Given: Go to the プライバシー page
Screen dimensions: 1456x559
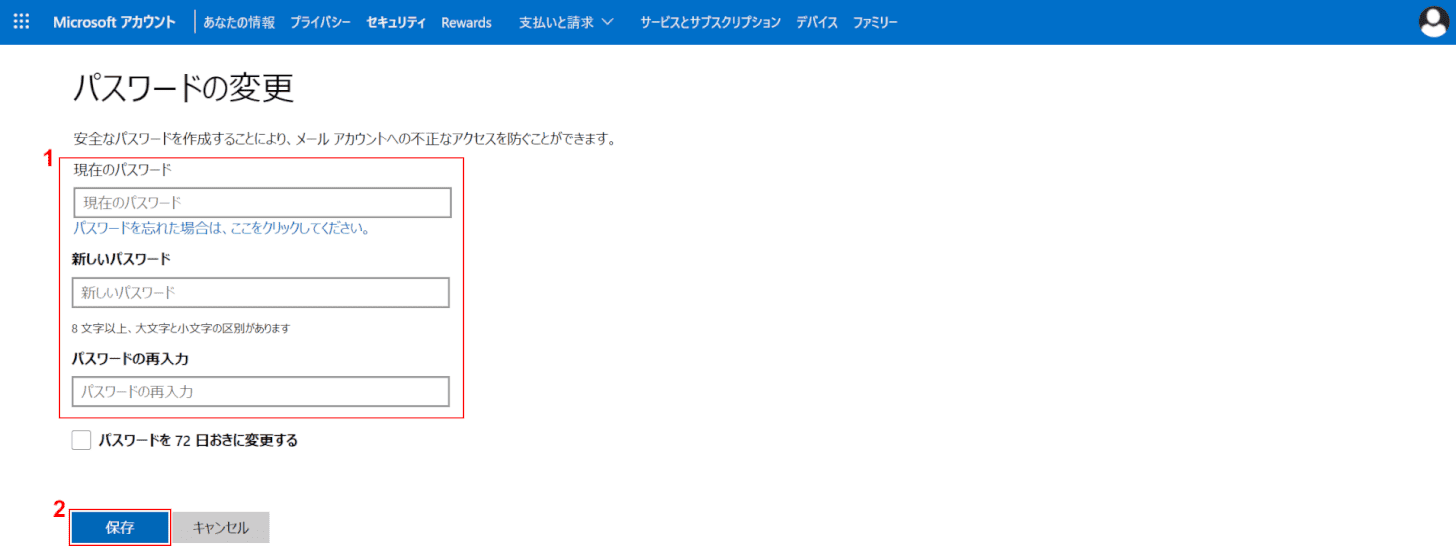Looking at the screenshot, I should tap(320, 22).
